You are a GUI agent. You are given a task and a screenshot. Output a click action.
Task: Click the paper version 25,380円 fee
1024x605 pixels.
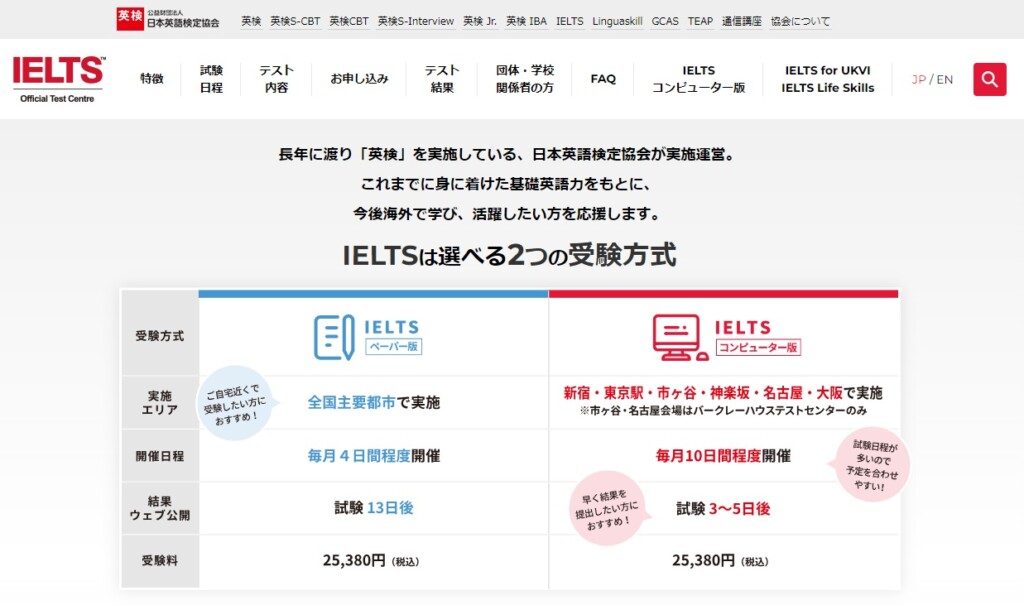[x=371, y=561]
